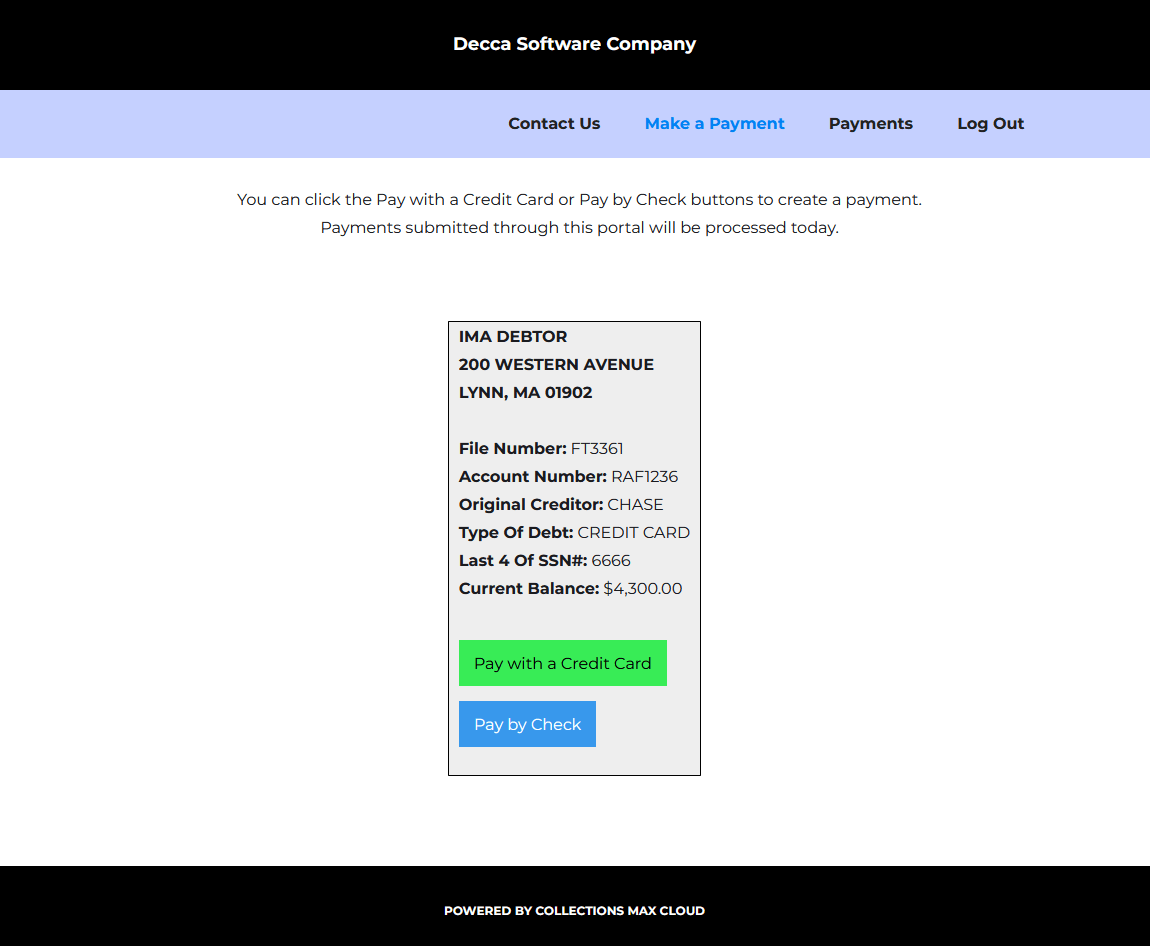
Task: Open the Payments section
Action: (x=870, y=123)
